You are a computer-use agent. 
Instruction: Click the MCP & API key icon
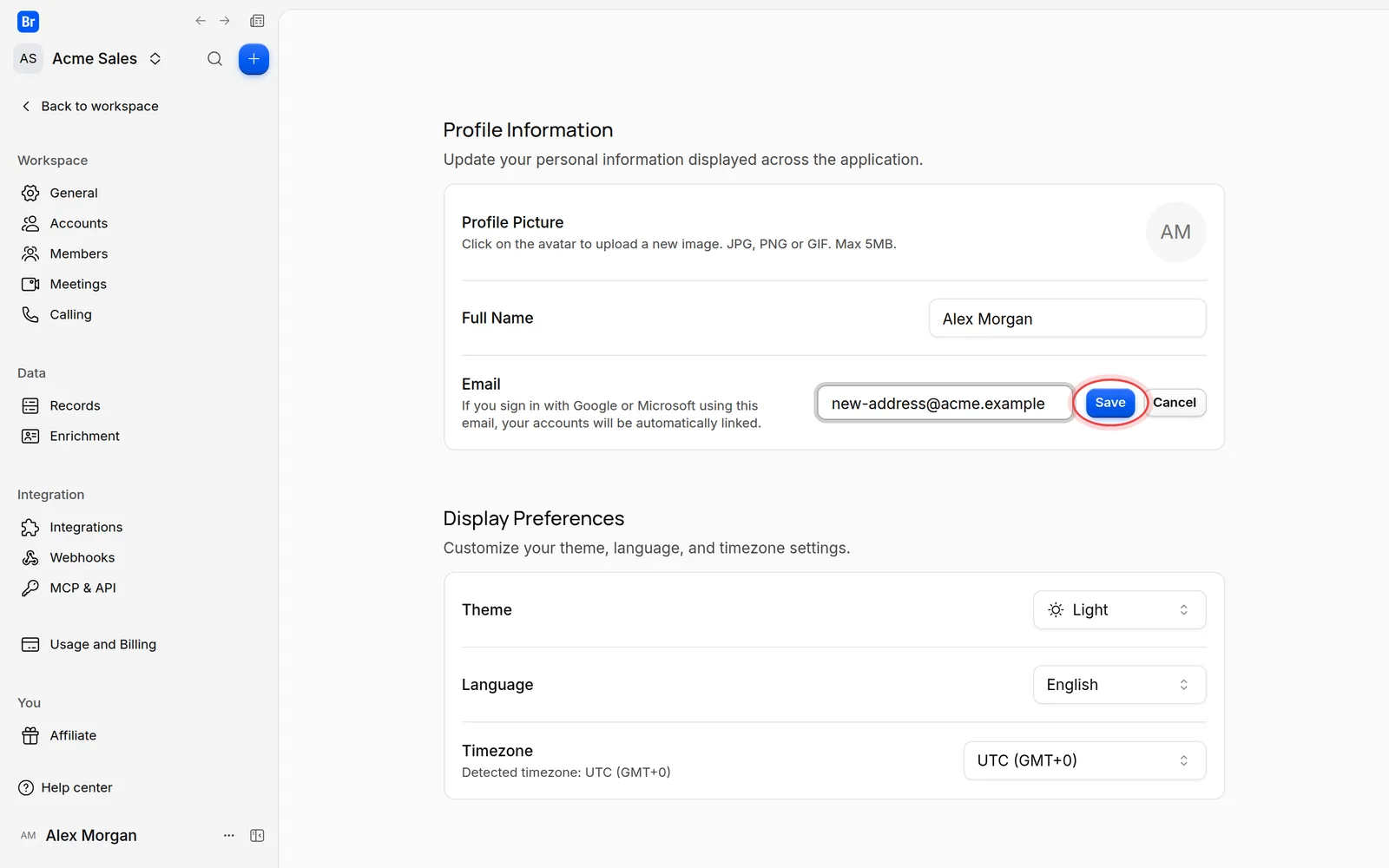pyautogui.click(x=30, y=588)
